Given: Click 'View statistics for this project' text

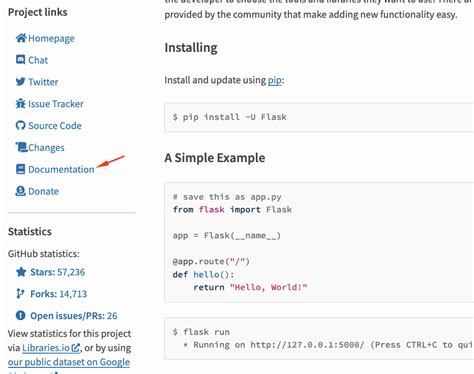Looking at the screenshot, I should point(69,334).
